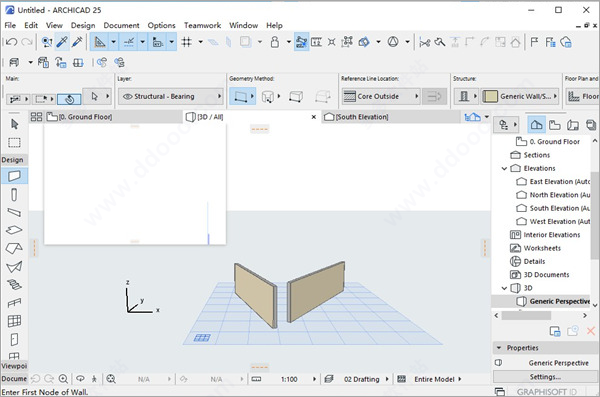Open the Generic Wall structure dropdown

click(520, 96)
